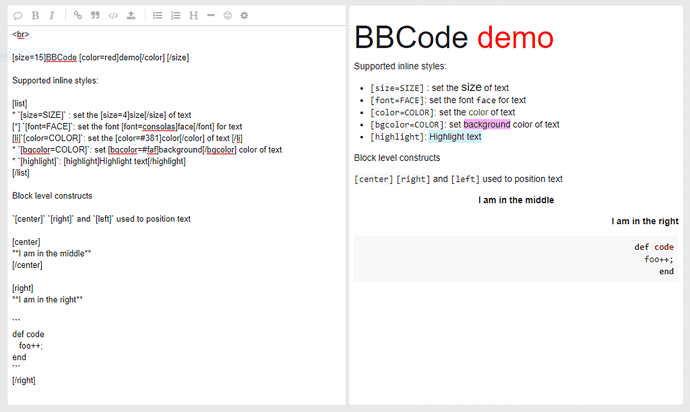Click the [color=COLOR] source line in editor
This screenshot has height=412, width=690.
click(127, 138)
